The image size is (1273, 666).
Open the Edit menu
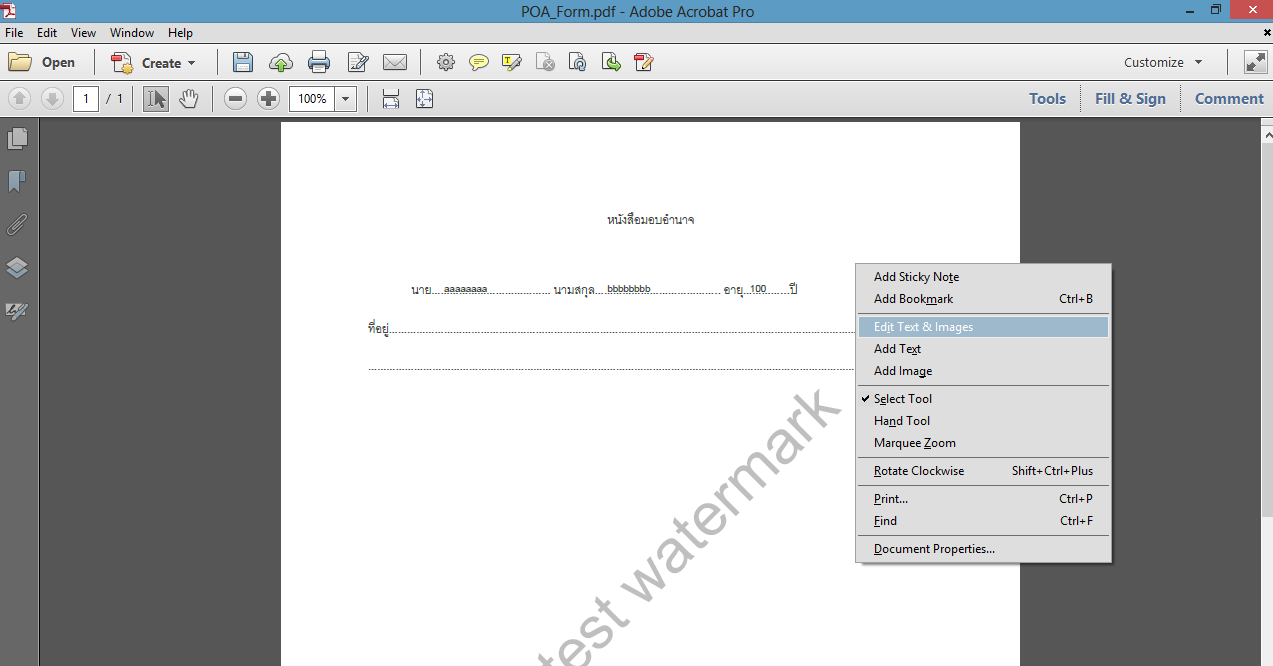click(x=47, y=33)
